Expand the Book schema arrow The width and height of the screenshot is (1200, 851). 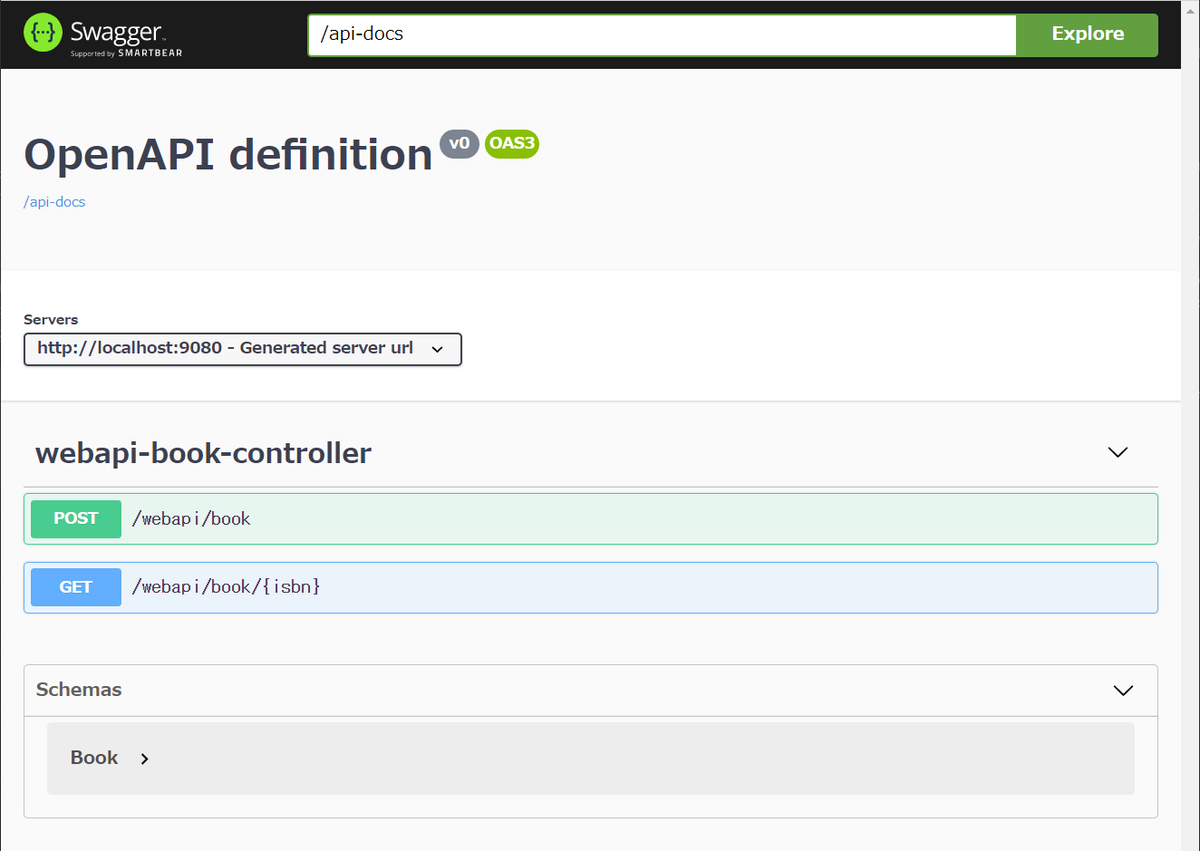(x=145, y=759)
